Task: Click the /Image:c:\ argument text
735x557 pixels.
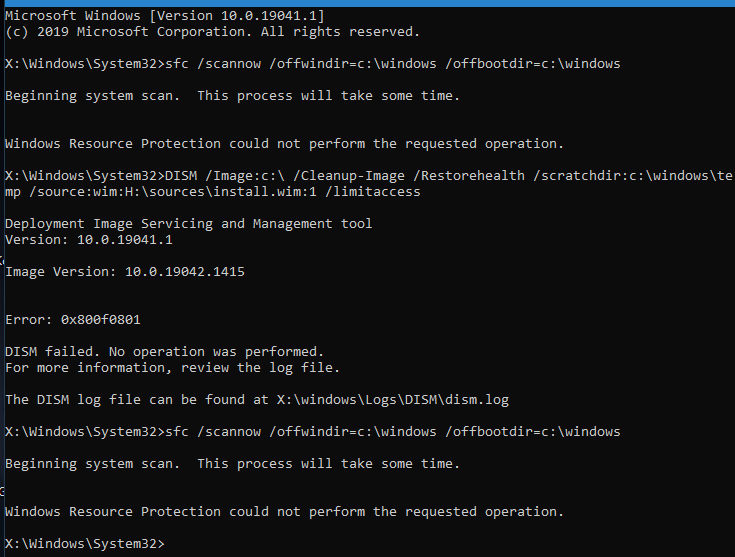Action: tap(245, 176)
